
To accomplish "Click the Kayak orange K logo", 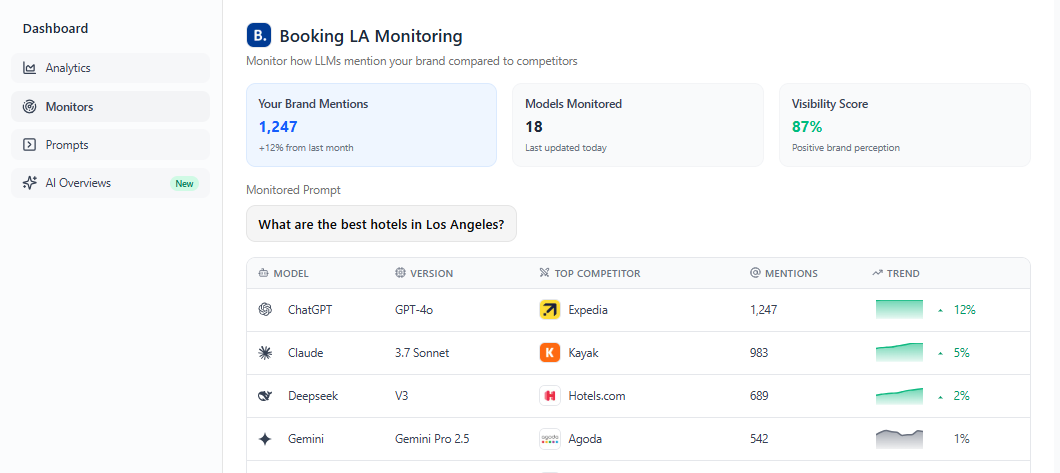I will click(x=550, y=353).
